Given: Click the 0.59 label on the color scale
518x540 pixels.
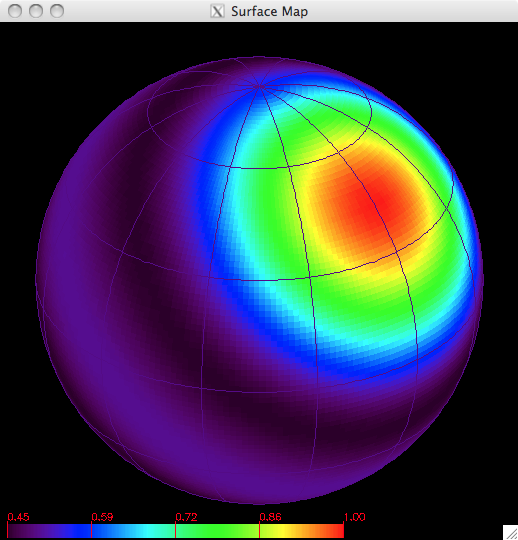Looking at the screenshot, I should (102, 517).
